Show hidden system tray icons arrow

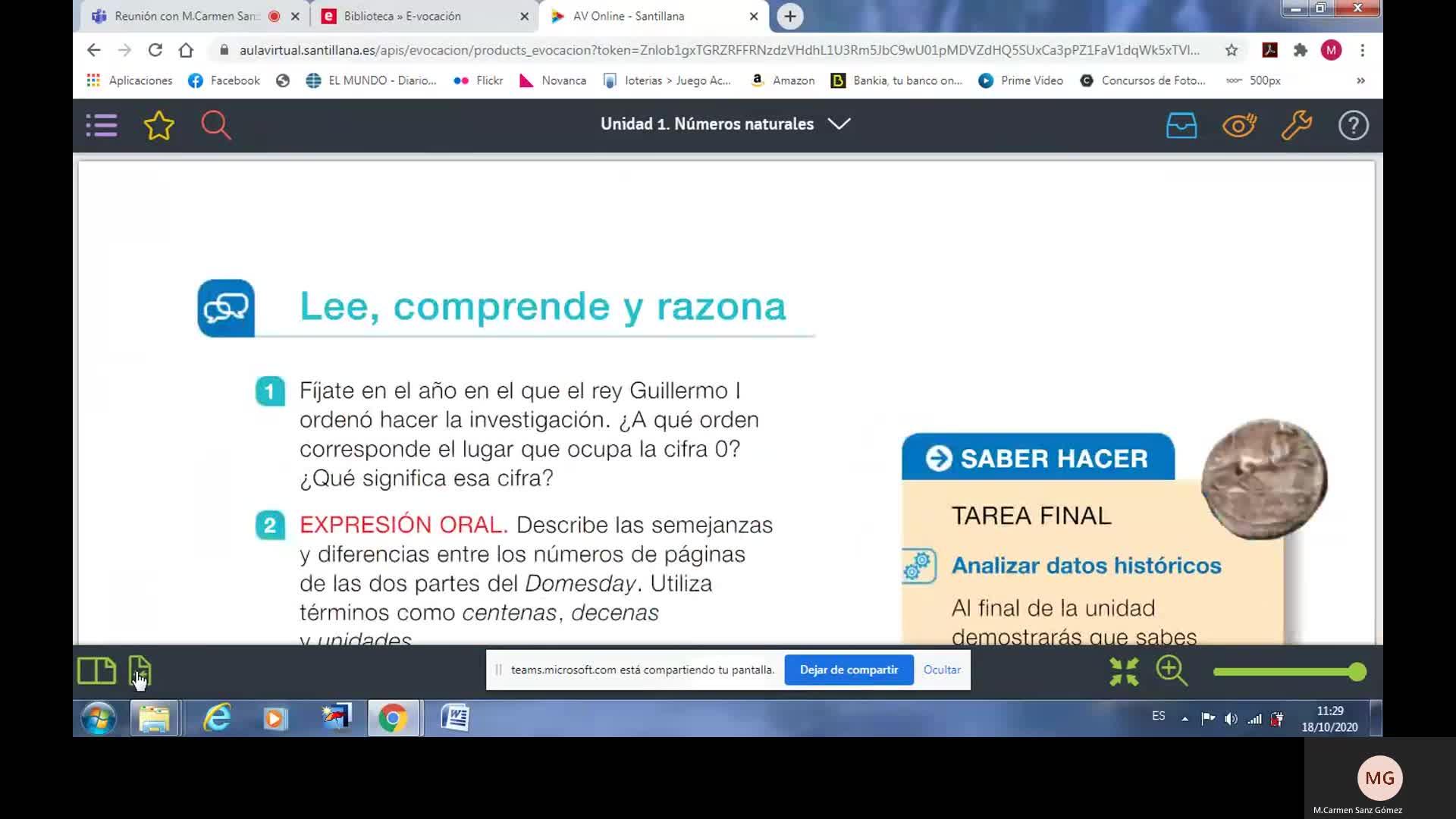pos(1185,718)
